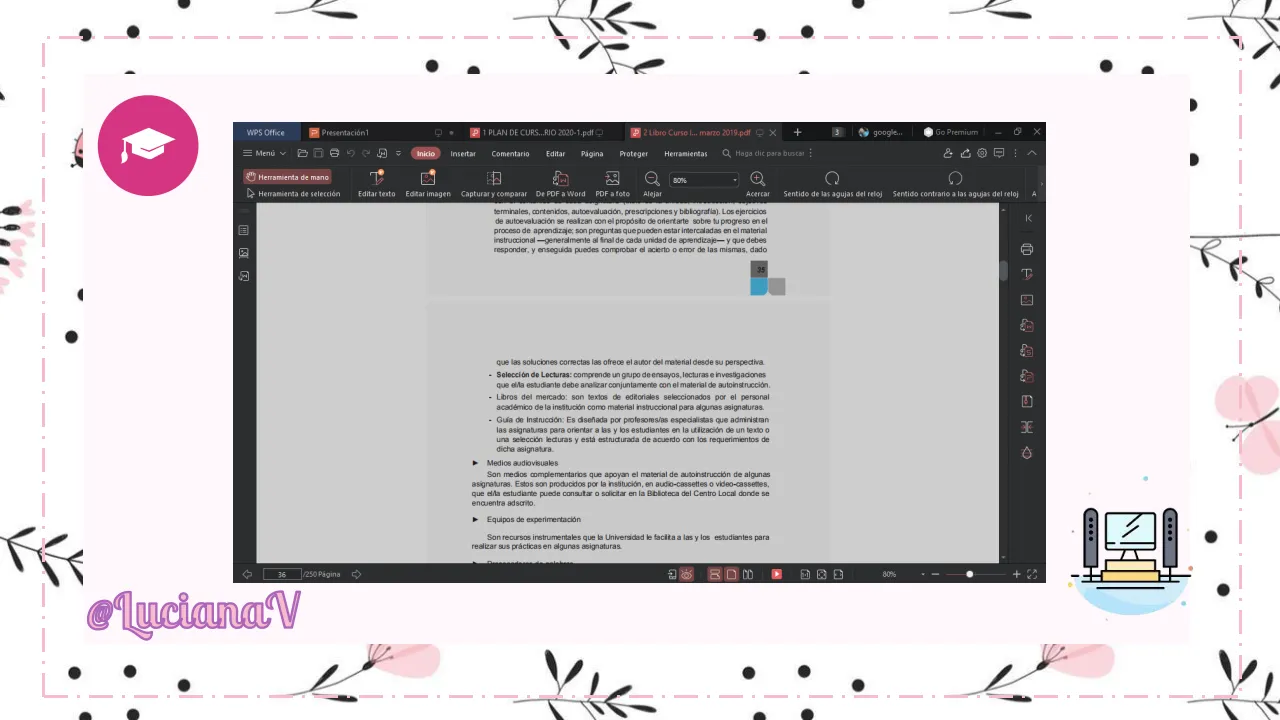This screenshot has height=720, width=1280.
Task: Close the 2 Libro Curso marzo 2019.pdf tab
Action: pos(773,132)
